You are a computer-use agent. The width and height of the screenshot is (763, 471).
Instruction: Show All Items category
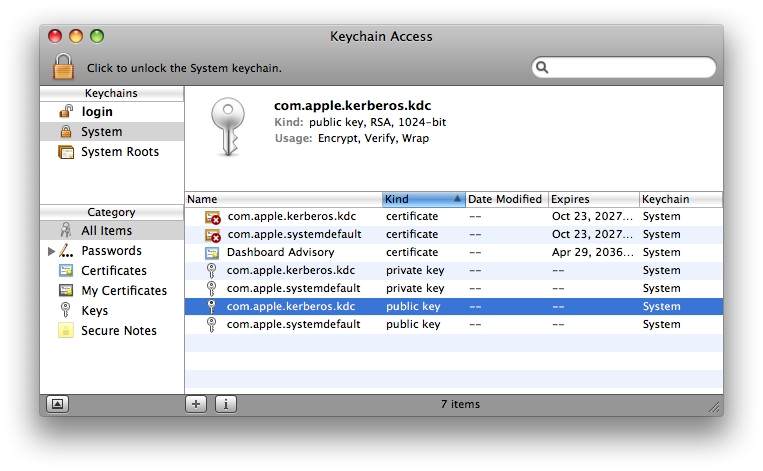[x=105, y=231]
